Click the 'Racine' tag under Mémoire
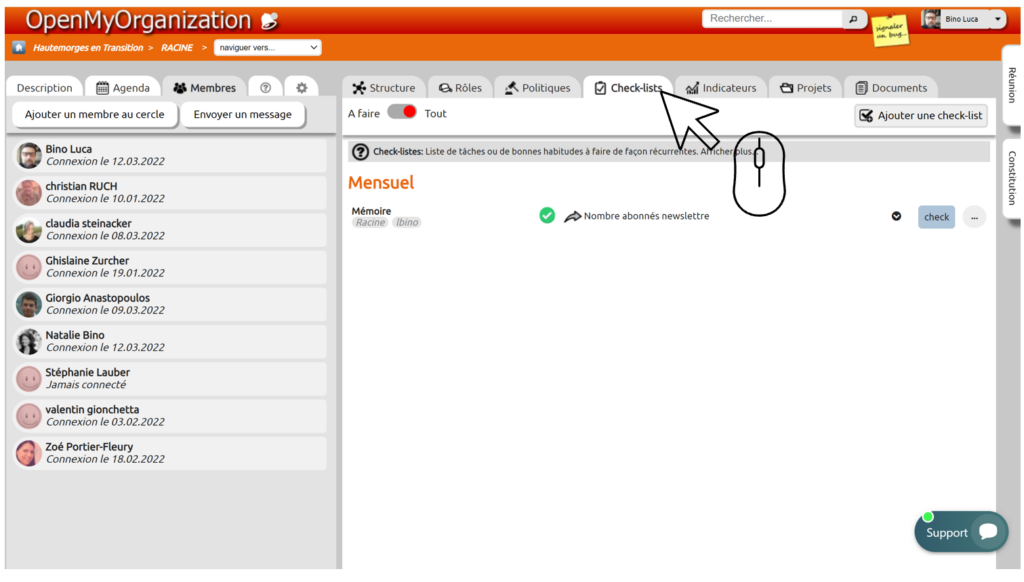The height and width of the screenshot is (582, 1024). point(370,222)
